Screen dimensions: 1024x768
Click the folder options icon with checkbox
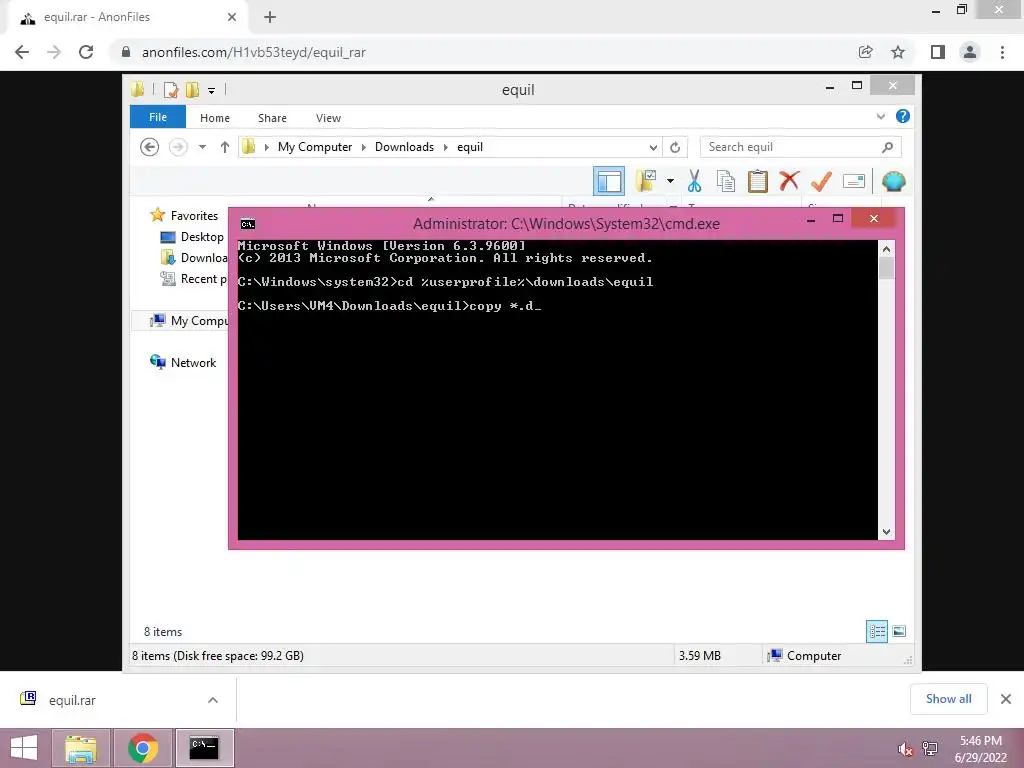point(646,181)
